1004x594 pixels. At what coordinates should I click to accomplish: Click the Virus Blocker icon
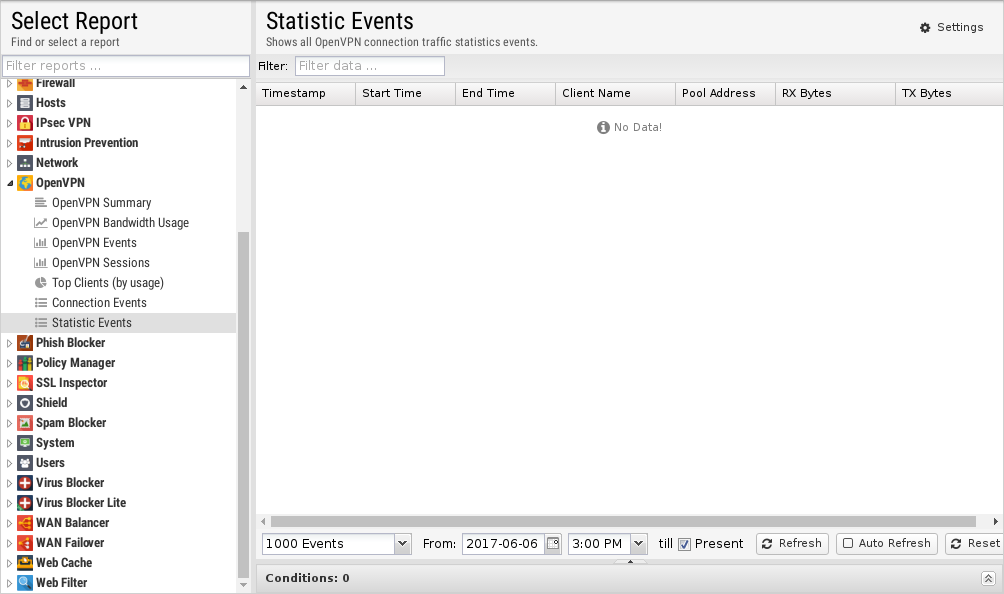(25, 483)
